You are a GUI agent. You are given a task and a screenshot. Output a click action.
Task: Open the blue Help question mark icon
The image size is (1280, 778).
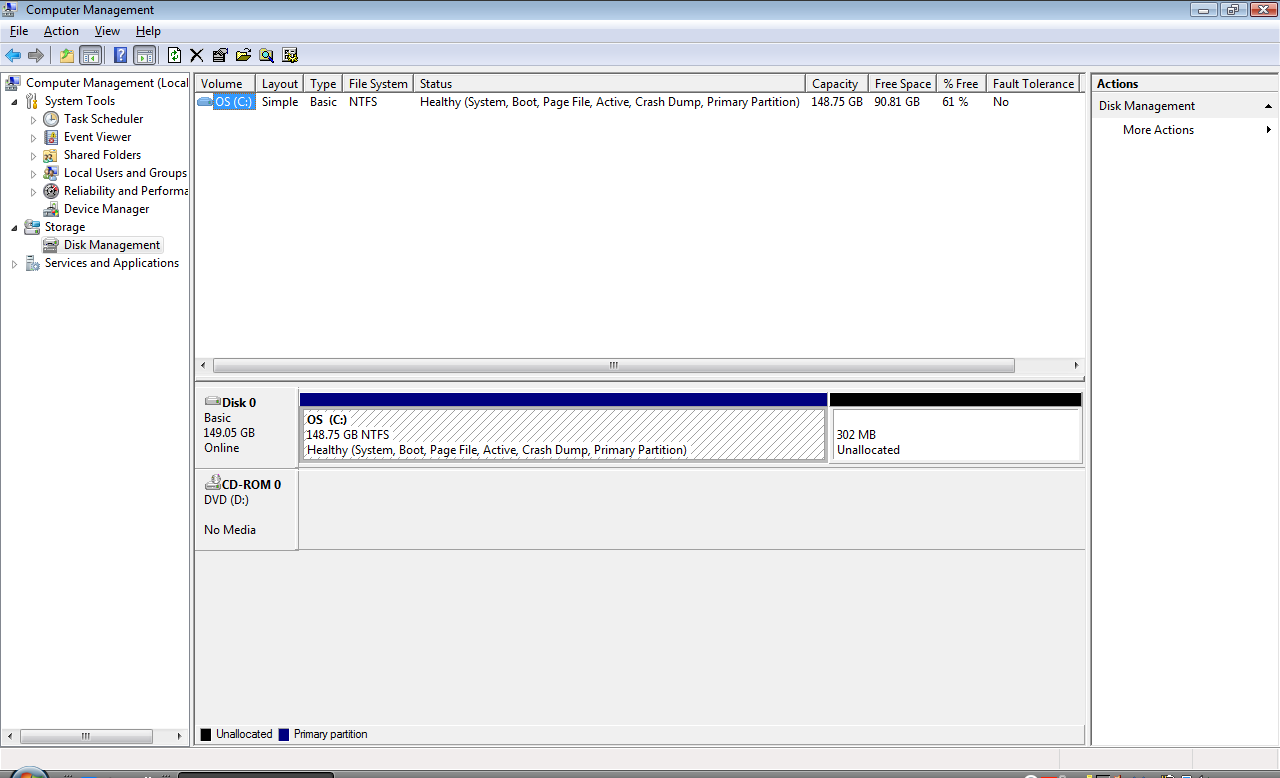click(x=120, y=56)
